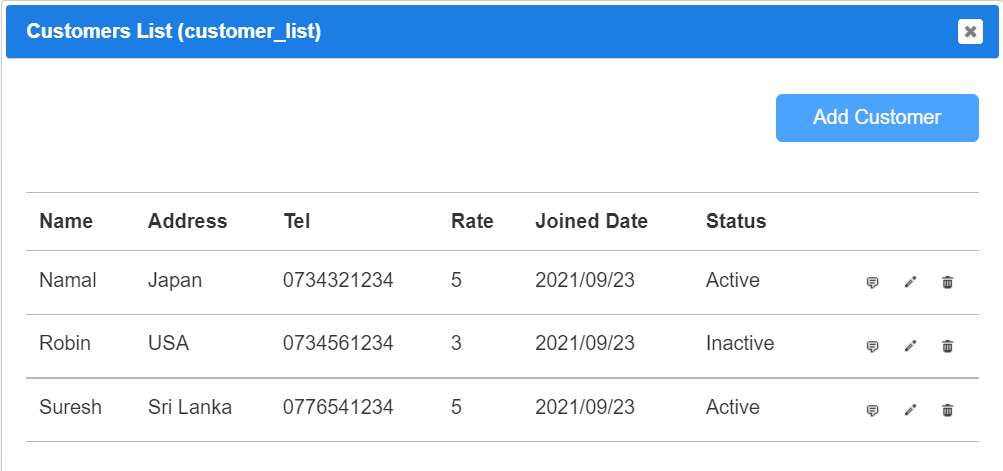Viewport: 1003px width, 471px height.
Task: Click phone number 0734561234
Action: click(338, 344)
